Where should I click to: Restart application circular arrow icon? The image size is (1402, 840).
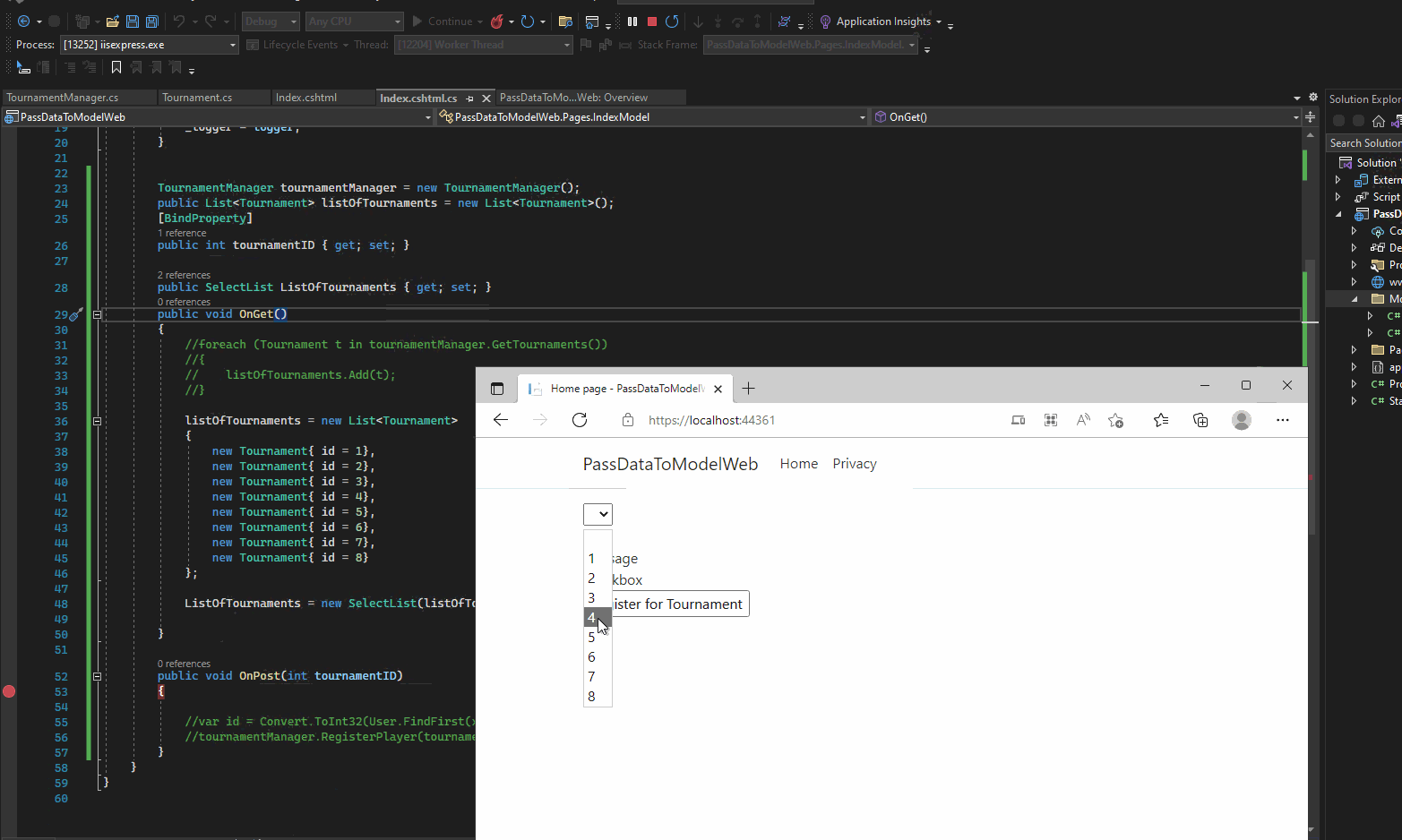(528, 21)
